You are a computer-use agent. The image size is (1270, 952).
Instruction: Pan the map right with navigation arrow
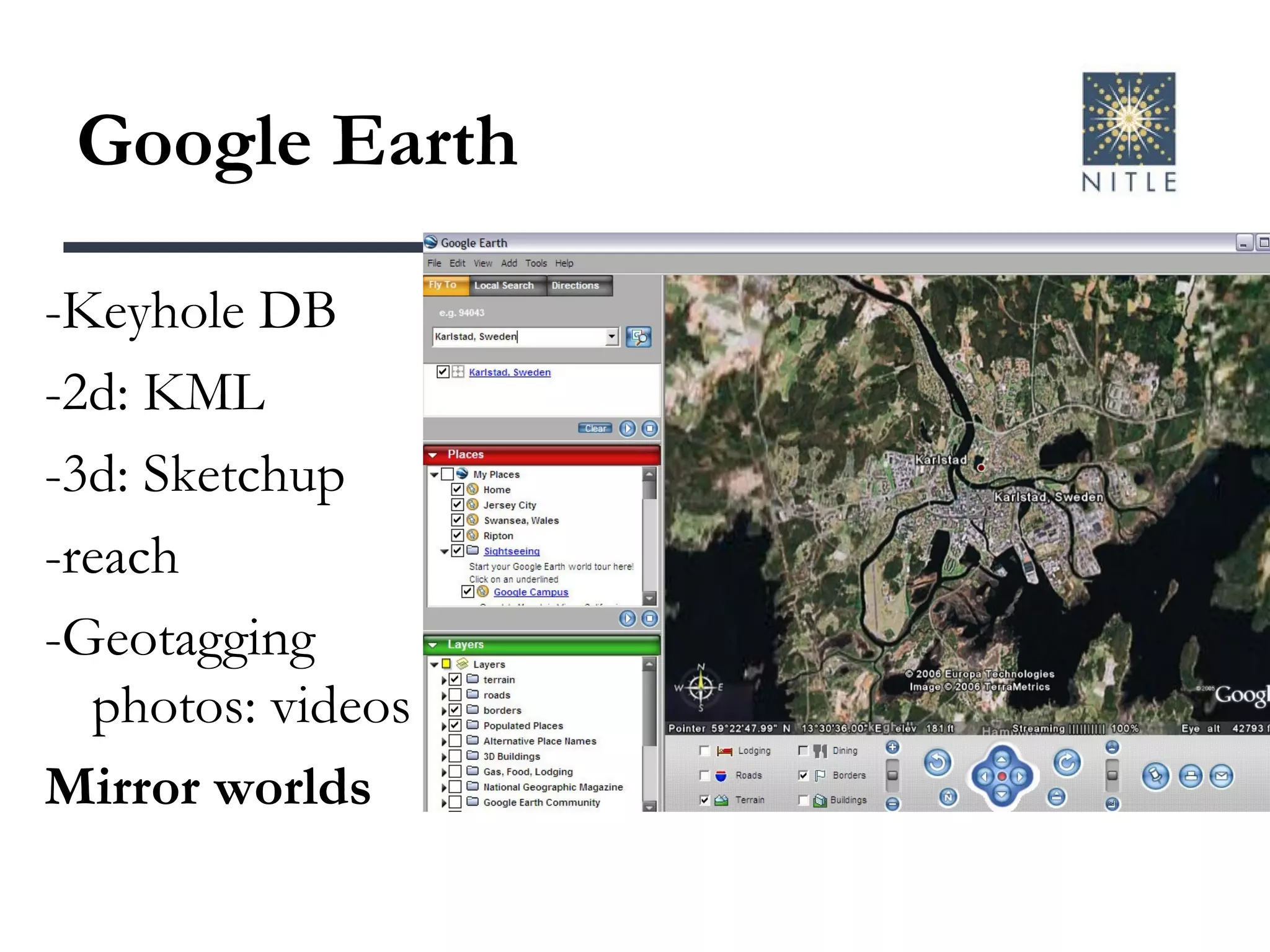point(1019,776)
